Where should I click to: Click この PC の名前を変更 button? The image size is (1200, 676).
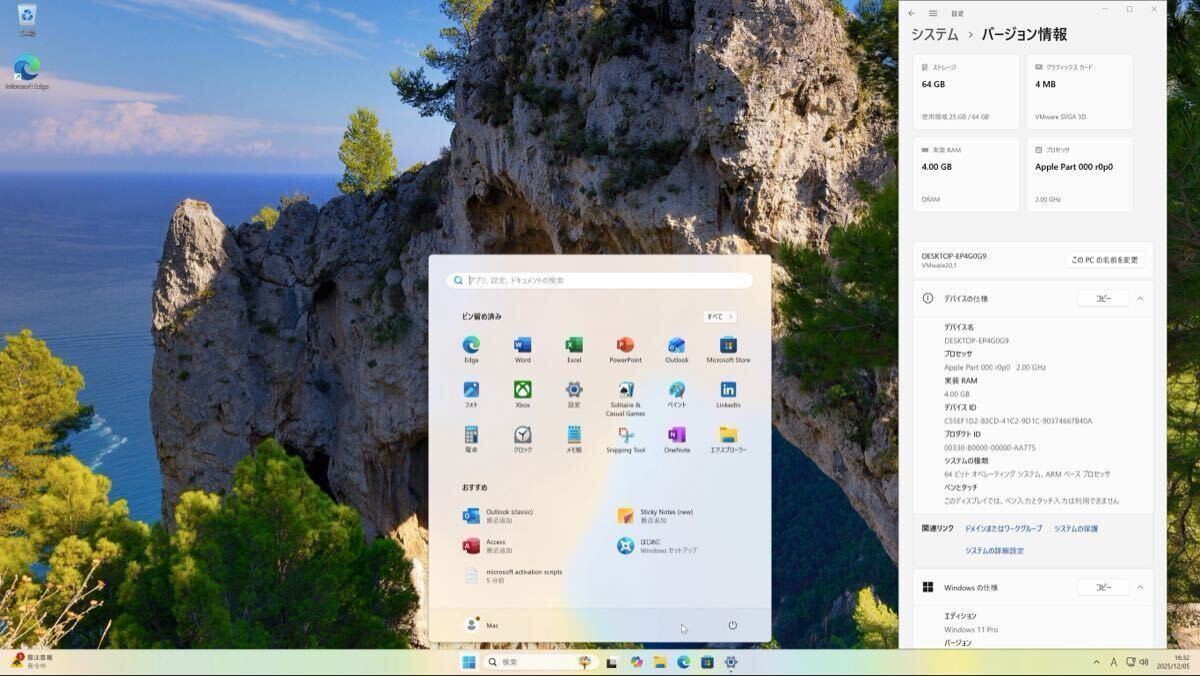click(x=1104, y=260)
